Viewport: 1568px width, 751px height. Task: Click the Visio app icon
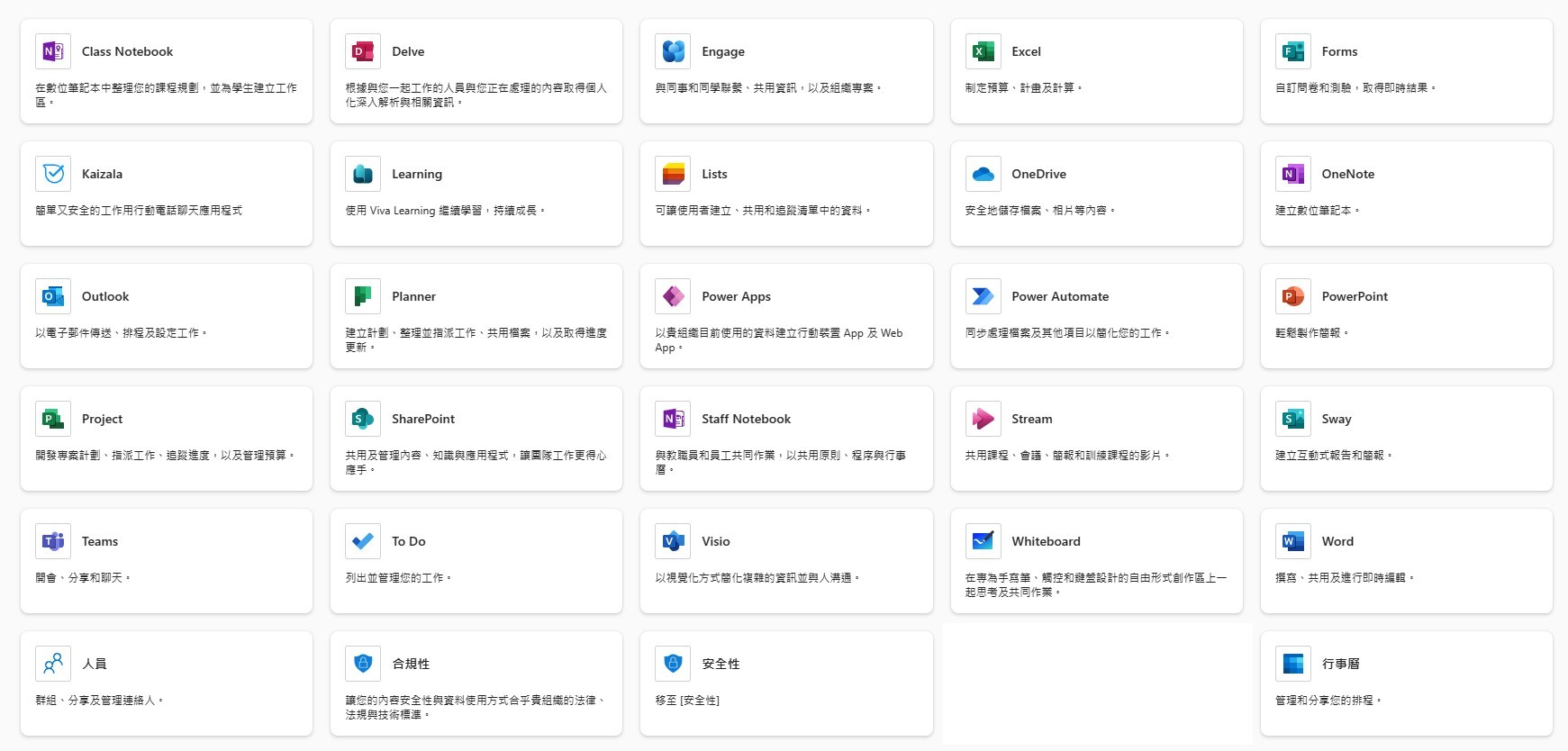(673, 541)
